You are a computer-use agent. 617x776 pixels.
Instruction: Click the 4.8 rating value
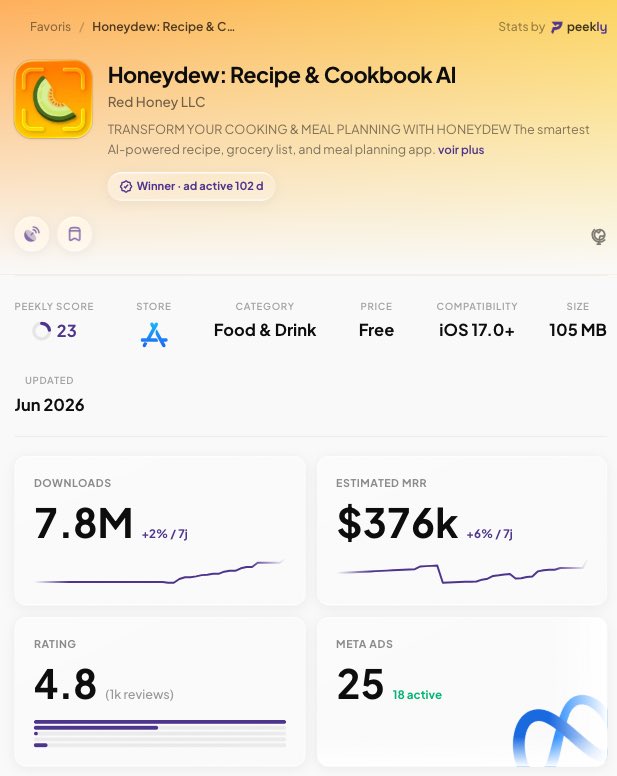tap(65, 684)
